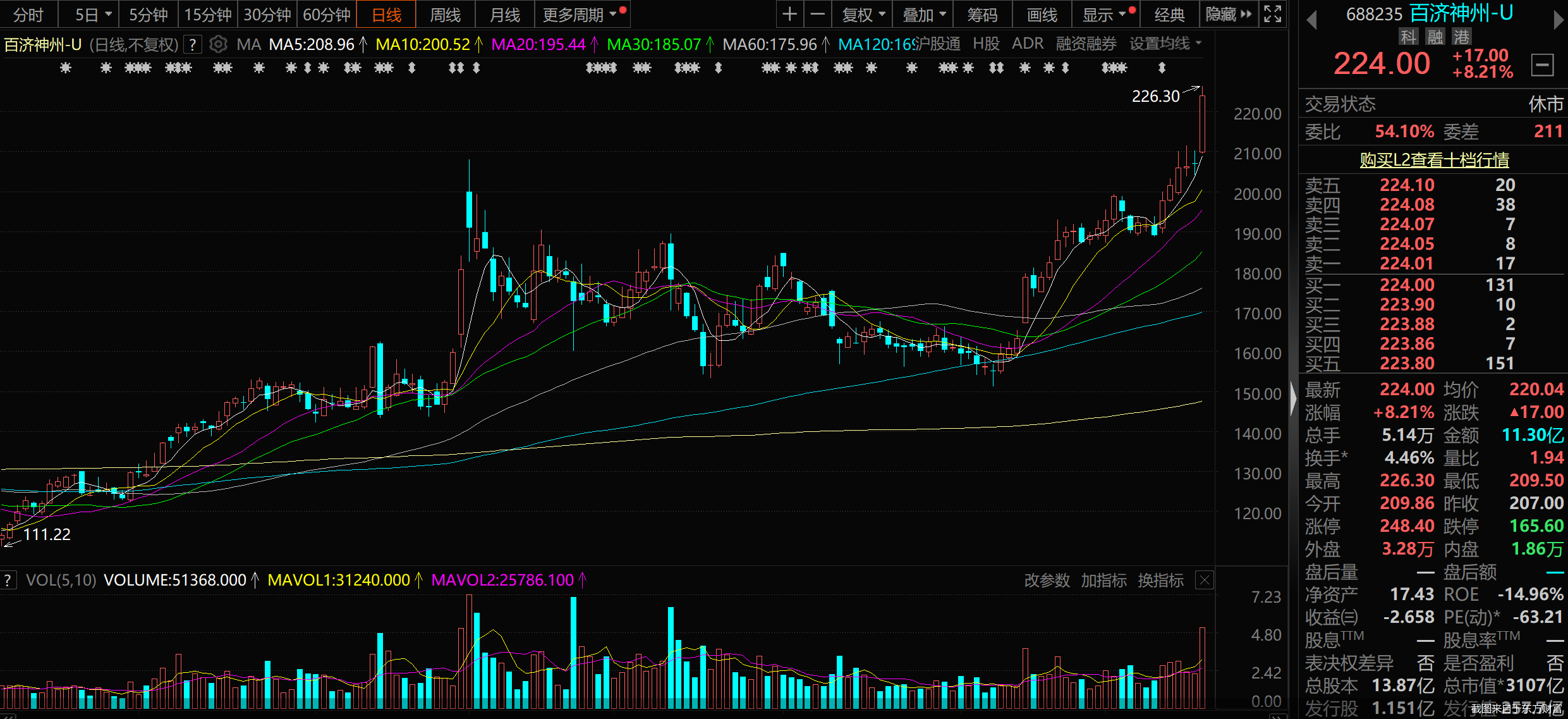Screen dimensions: 1568x719
Task: Click the 沪股通 link
Action: (937, 44)
